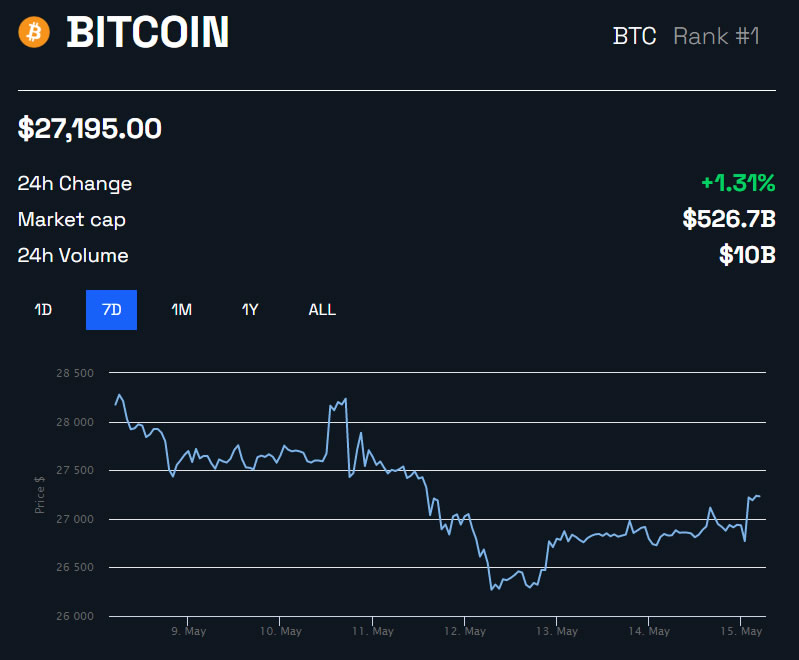Screen dimensions: 799x660
Task: Click the BITCOIN title heading
Action: (148, 34)
